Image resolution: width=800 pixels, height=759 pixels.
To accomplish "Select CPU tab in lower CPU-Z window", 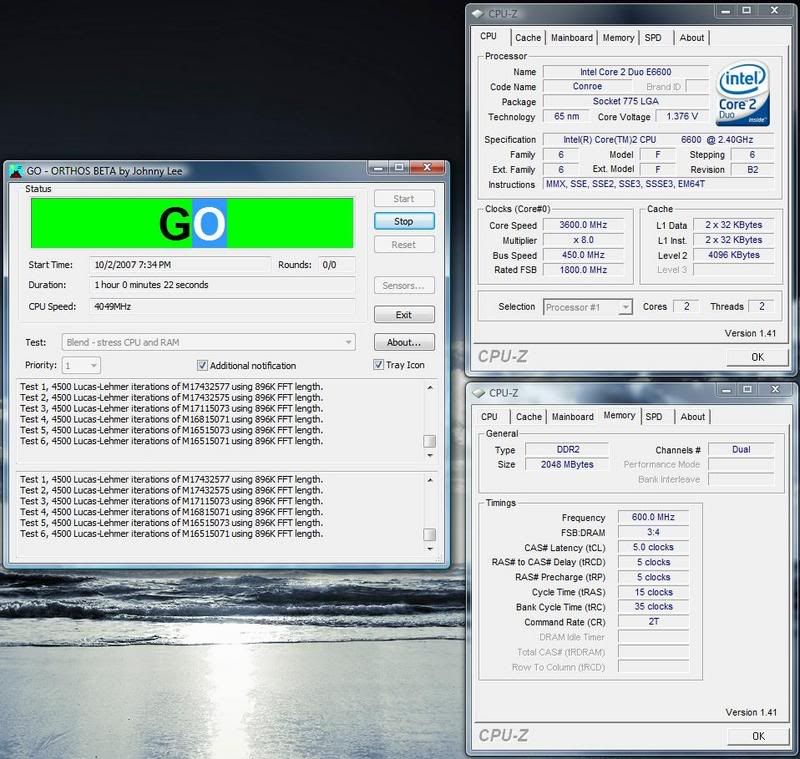I will (489, 417).
